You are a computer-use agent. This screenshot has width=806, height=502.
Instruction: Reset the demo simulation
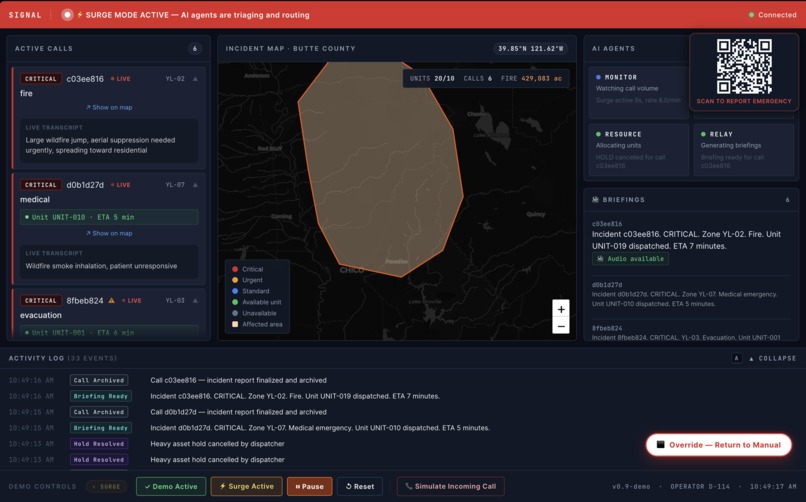(x=360, y=486)
